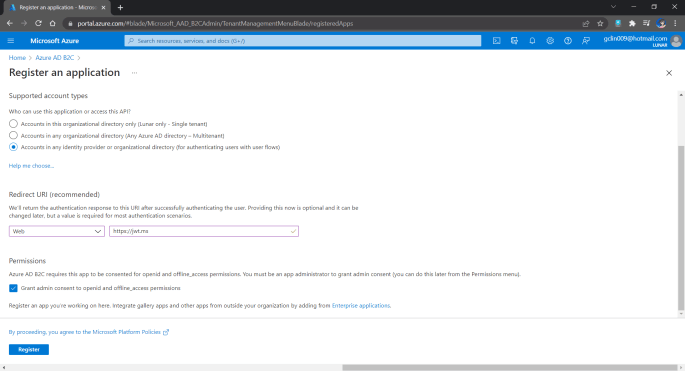Click the Redirect URI (recommended) heading

54,194
